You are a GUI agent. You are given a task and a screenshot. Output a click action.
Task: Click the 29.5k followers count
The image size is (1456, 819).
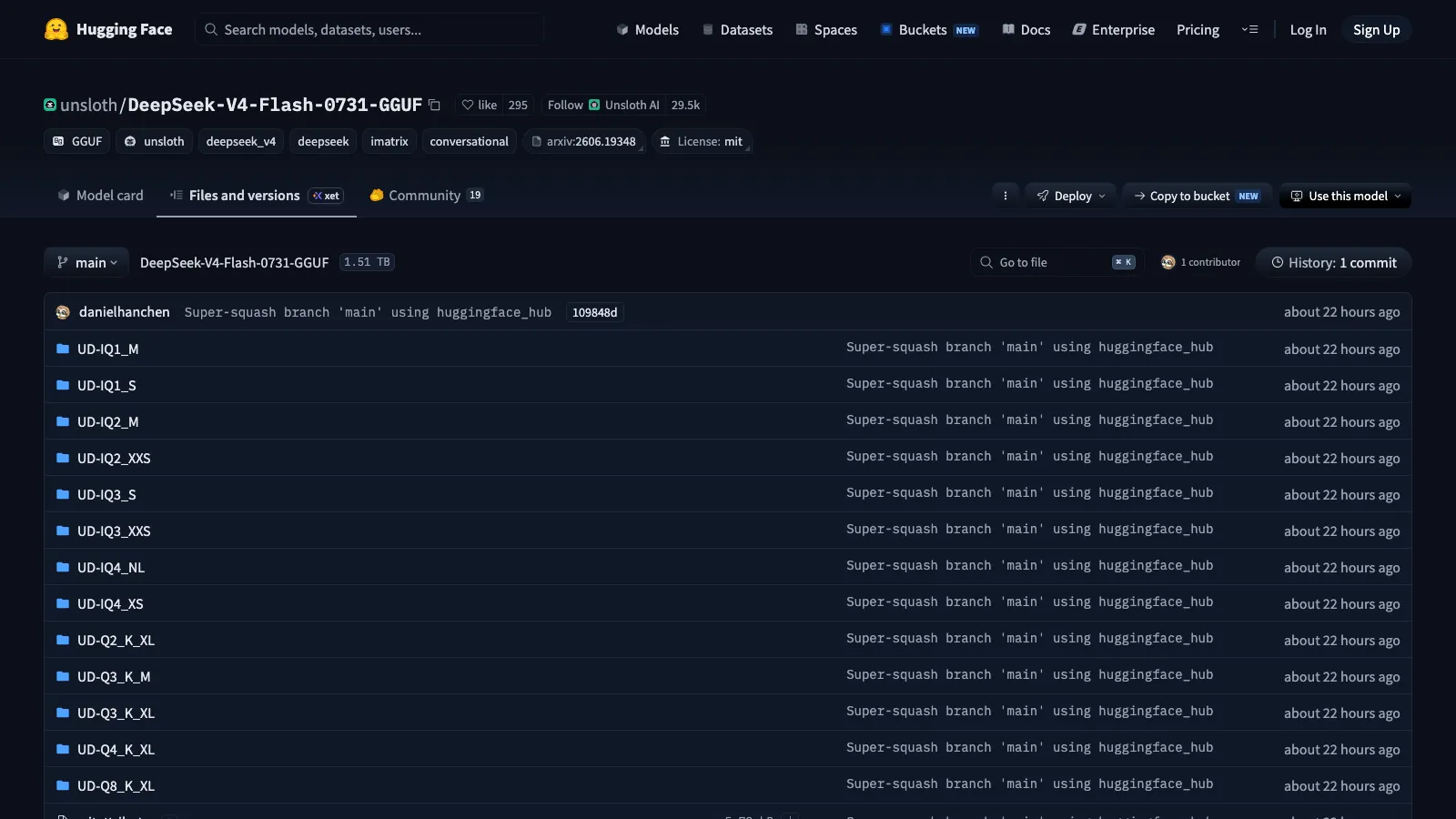(685, 105)
